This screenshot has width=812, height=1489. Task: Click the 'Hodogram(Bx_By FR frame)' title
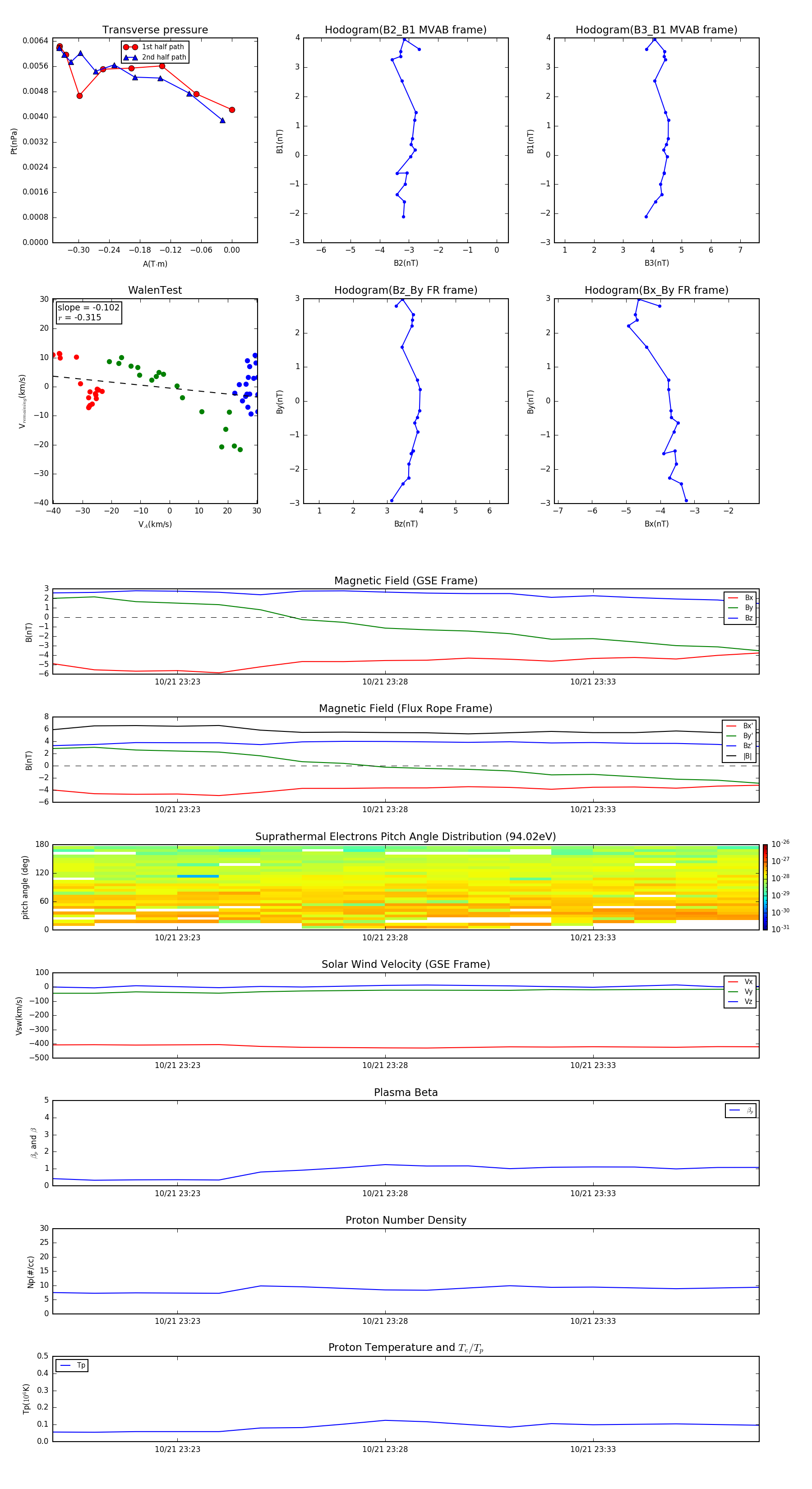pos(656,290)
